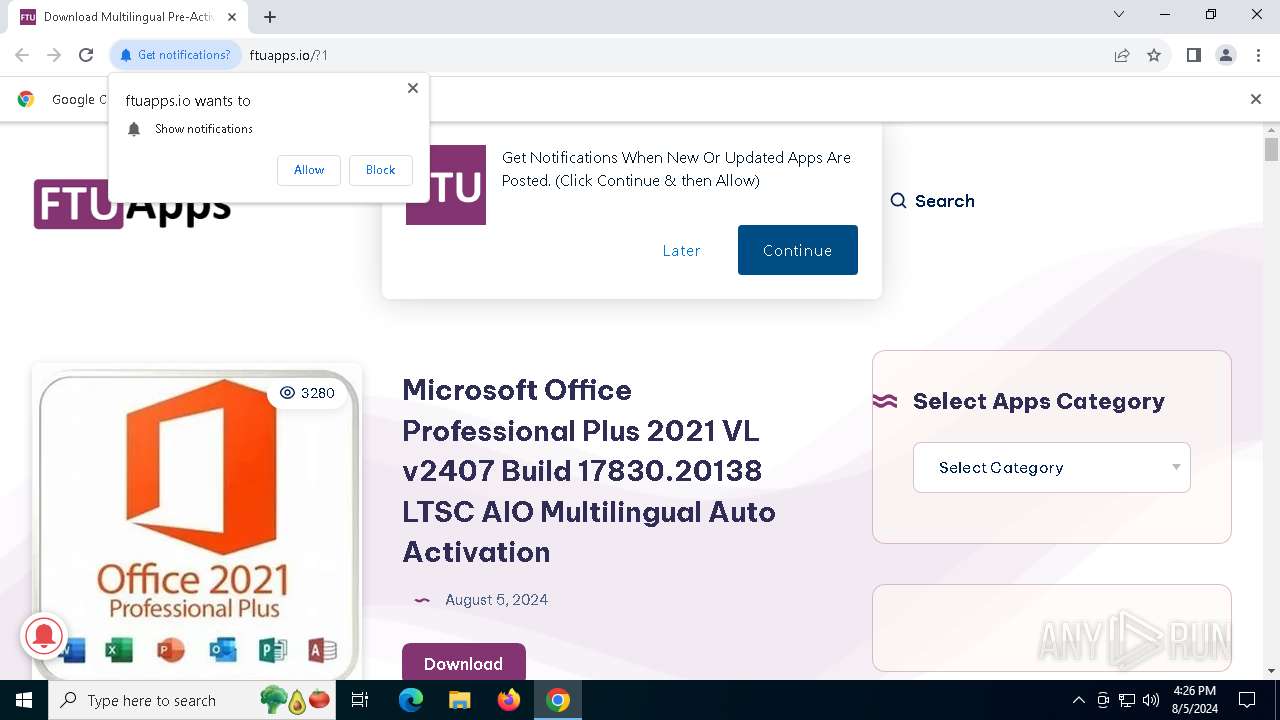
Task: Open File Explorer from taskbar
Action: (x=460, y=700)
